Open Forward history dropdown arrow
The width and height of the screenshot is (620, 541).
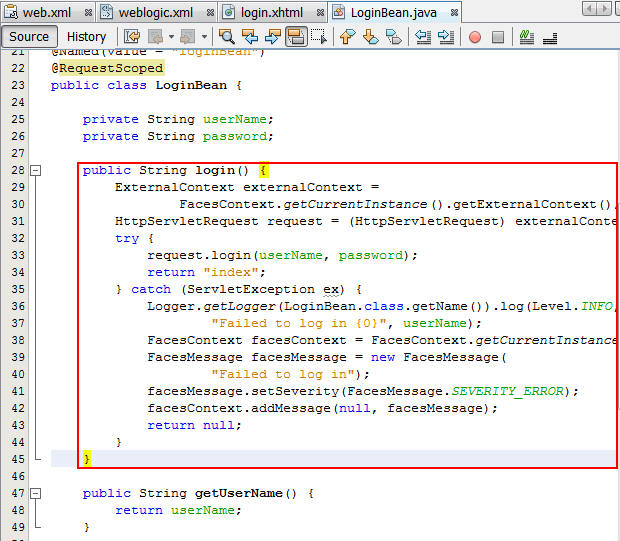204,37
